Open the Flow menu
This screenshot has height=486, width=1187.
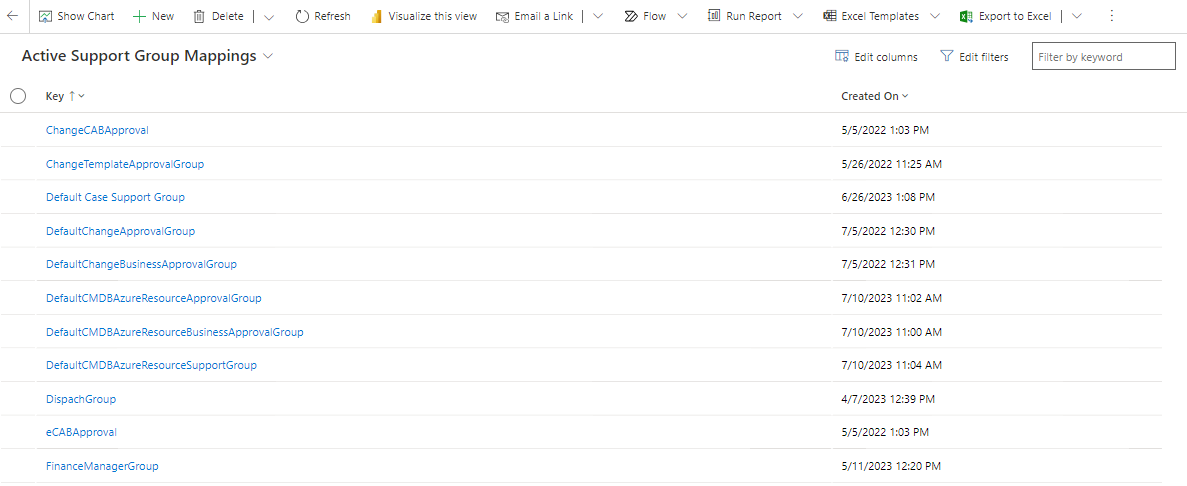[x=655, y=16]
